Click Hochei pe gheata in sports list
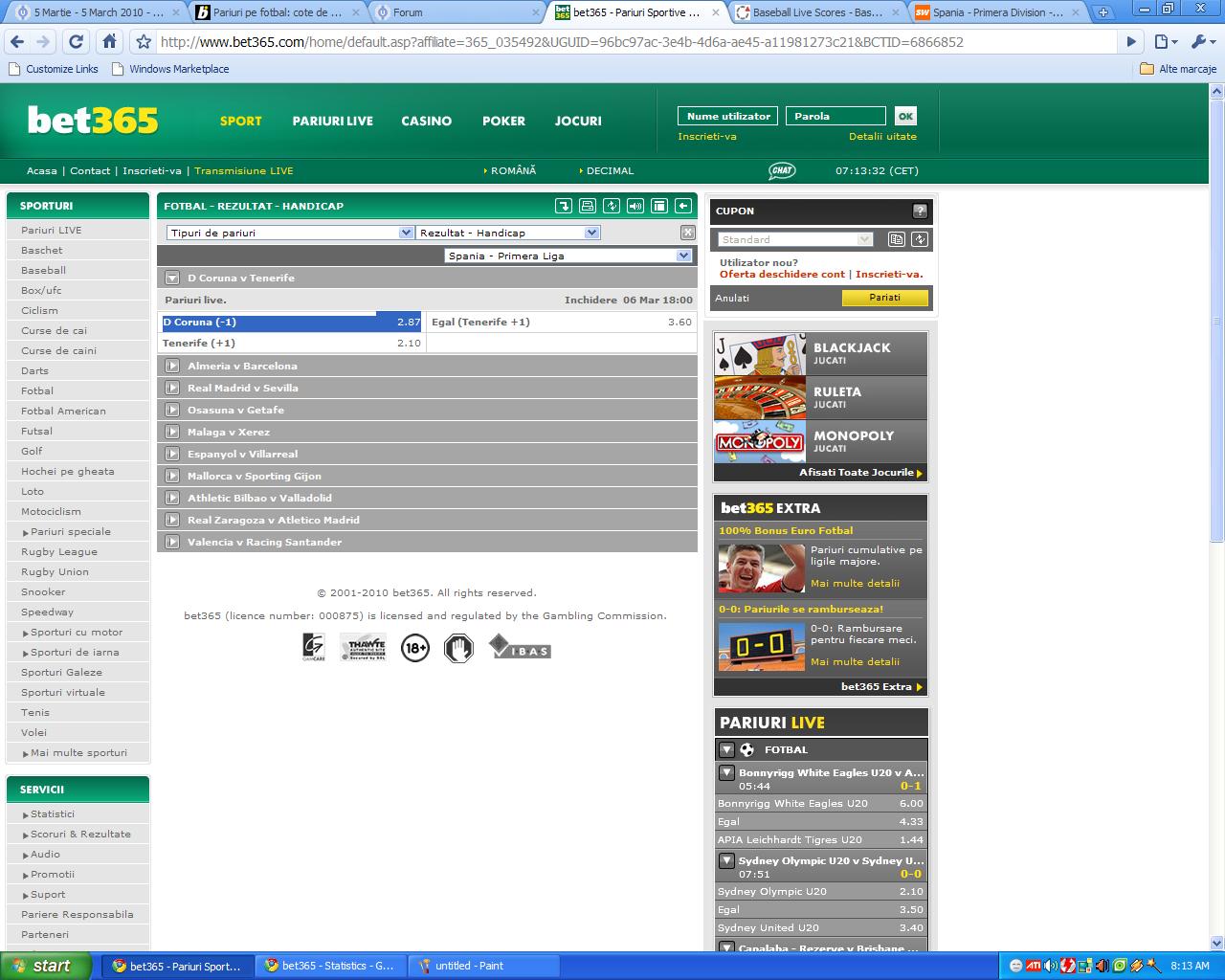This screenshot has height=980, width=1225. click(x=68, y=472)
